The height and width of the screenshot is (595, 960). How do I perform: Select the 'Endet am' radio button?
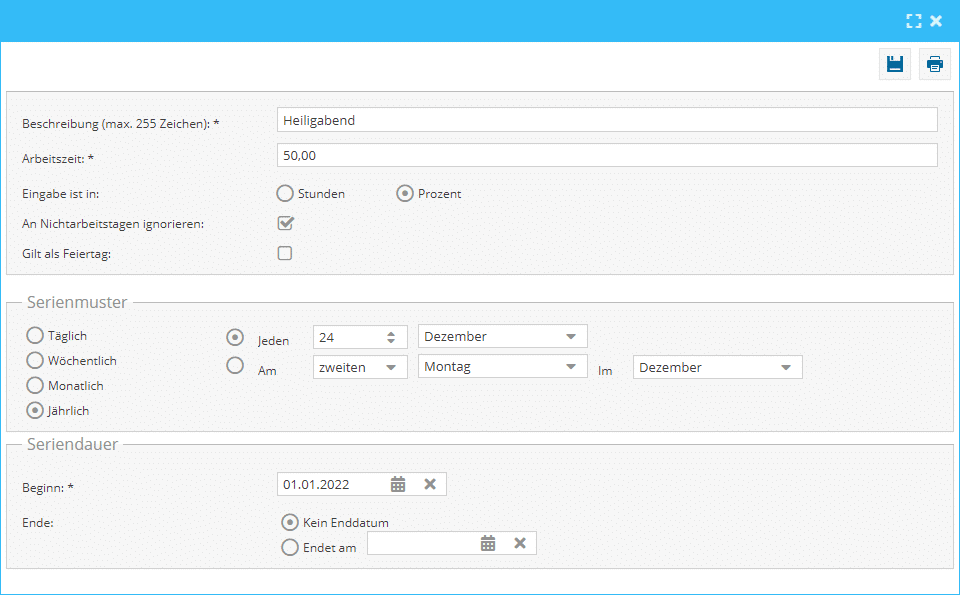pos(290,547)
